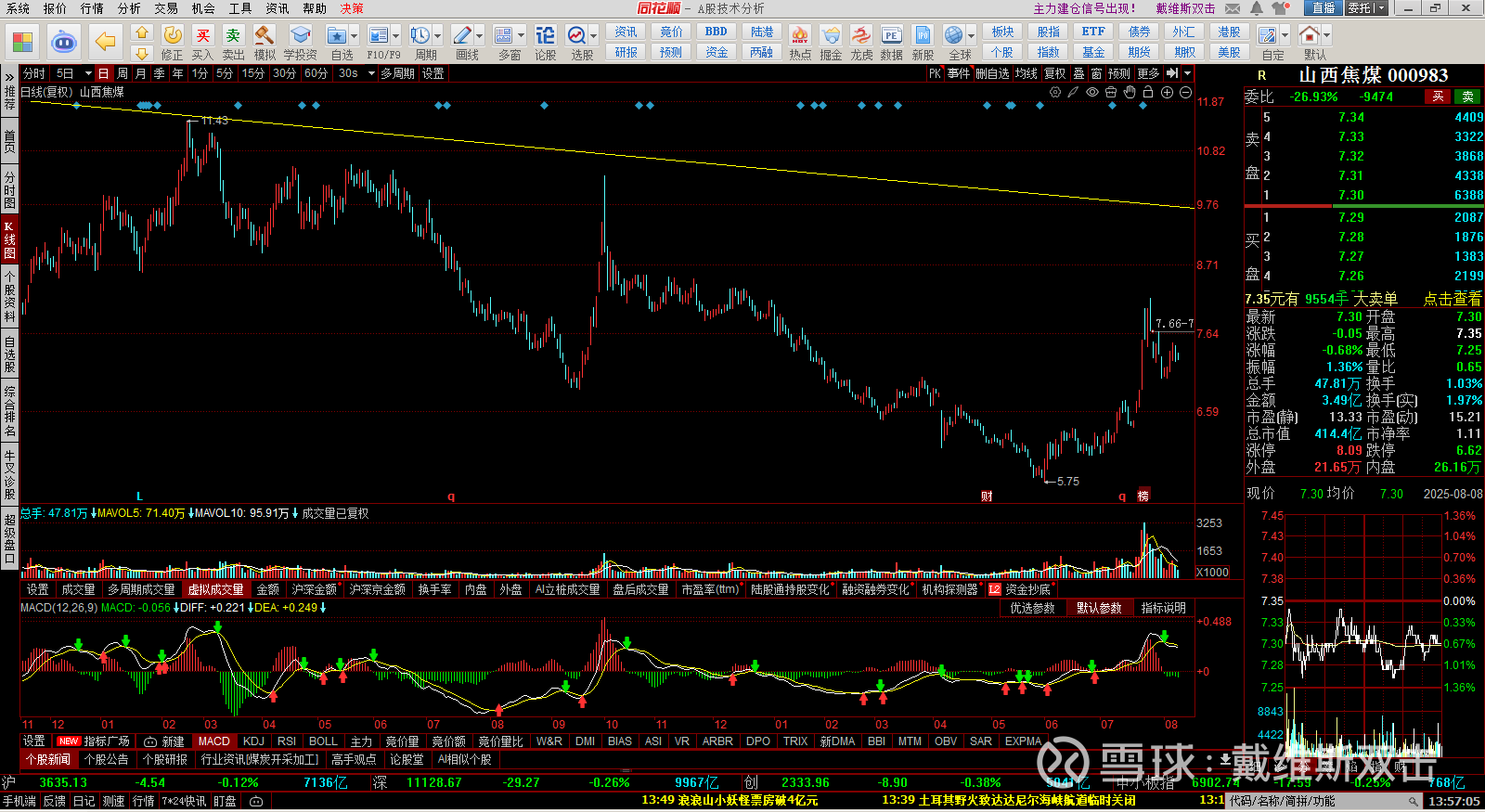
Task: Click the 买入 buy icon
Action: 202,35
